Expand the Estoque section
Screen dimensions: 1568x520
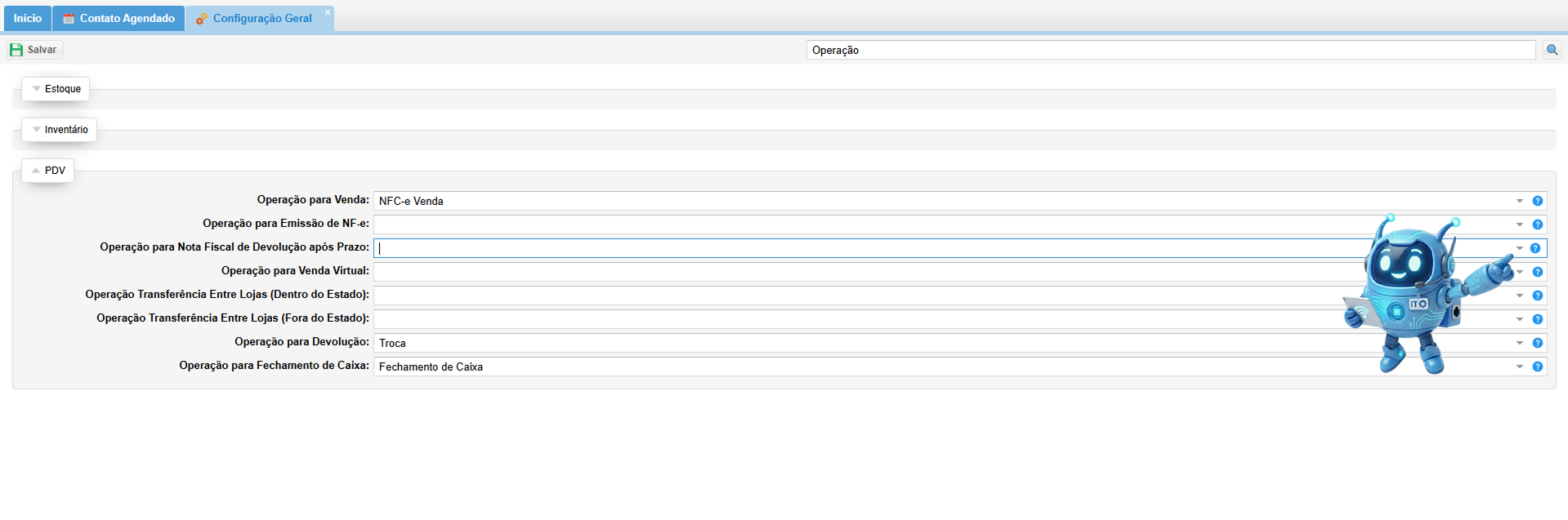(x=56, y=89)
